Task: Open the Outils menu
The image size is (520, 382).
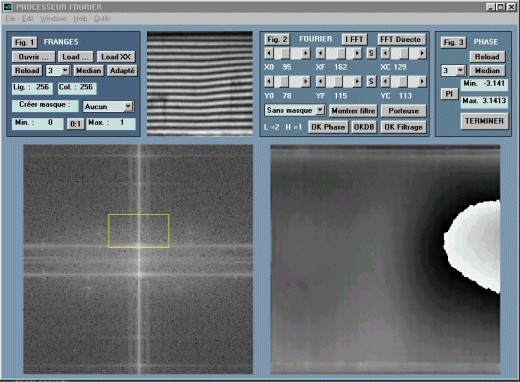Action: (102, 19)
